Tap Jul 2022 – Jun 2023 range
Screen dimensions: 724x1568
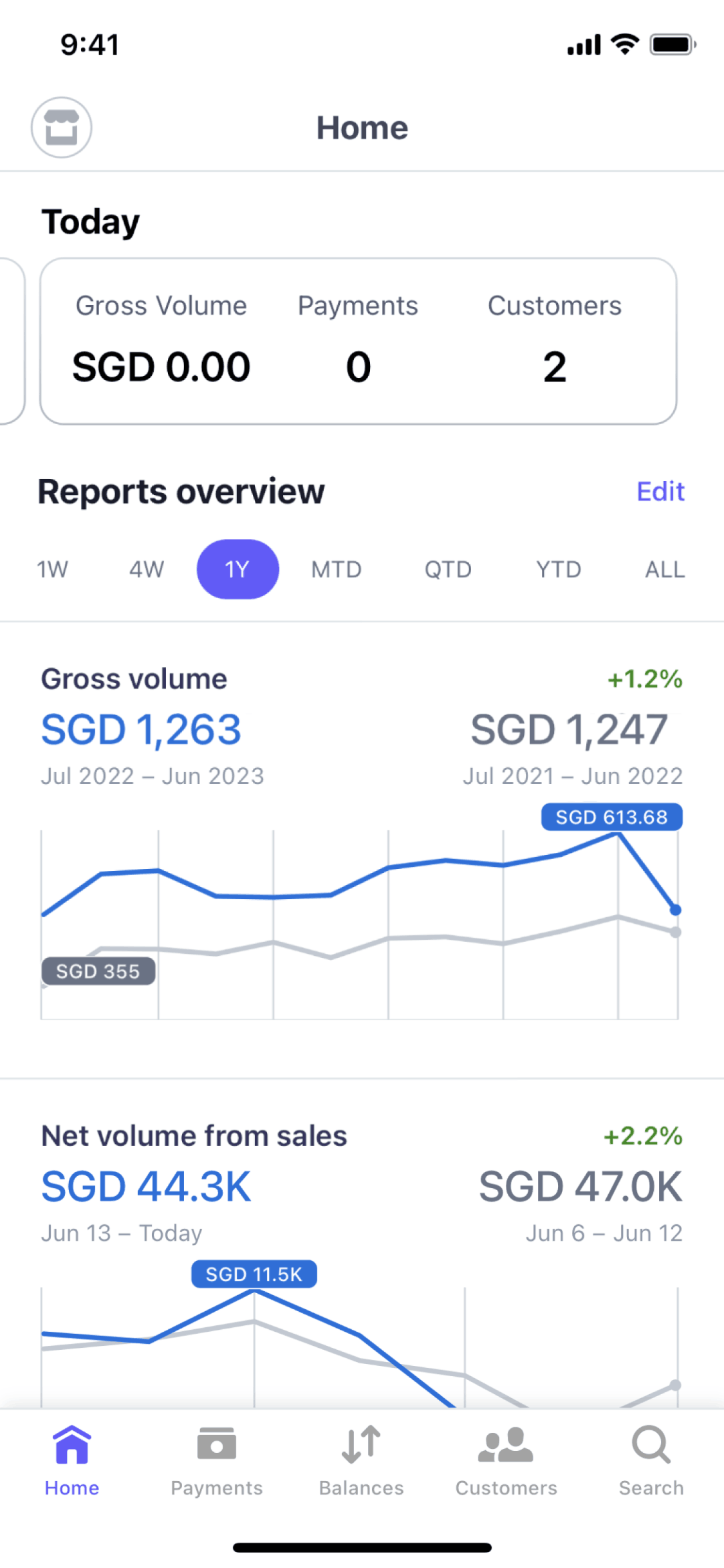point(153,776)
